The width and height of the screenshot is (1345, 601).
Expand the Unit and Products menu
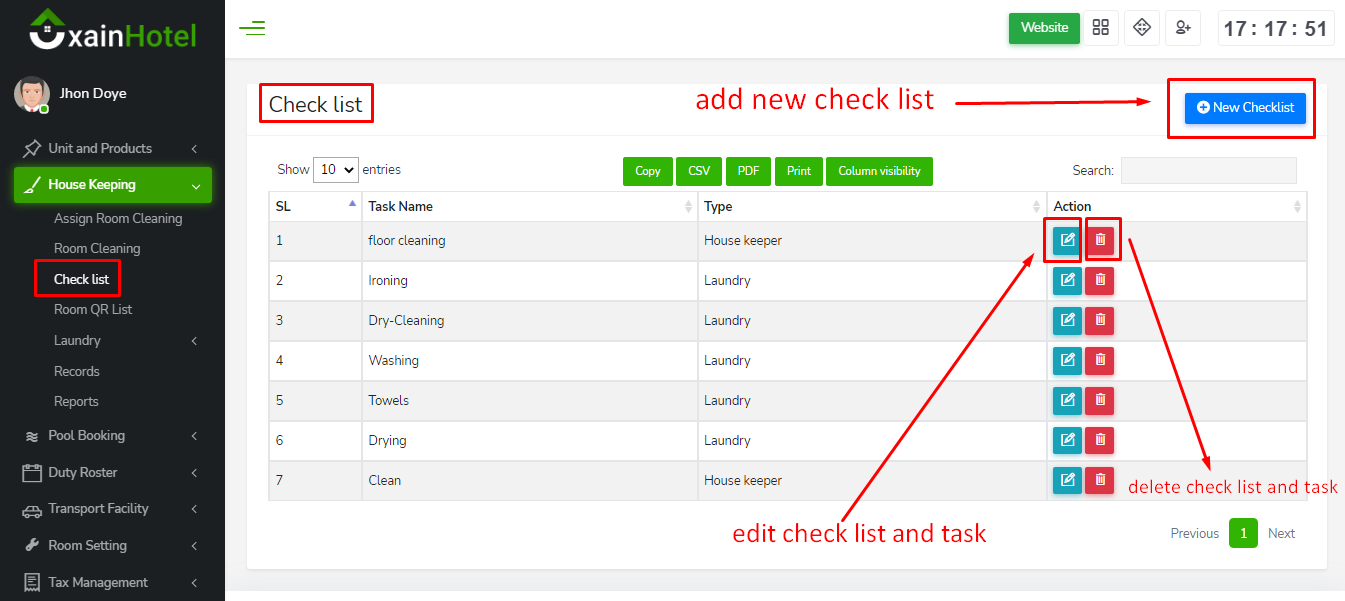[112, 149]
